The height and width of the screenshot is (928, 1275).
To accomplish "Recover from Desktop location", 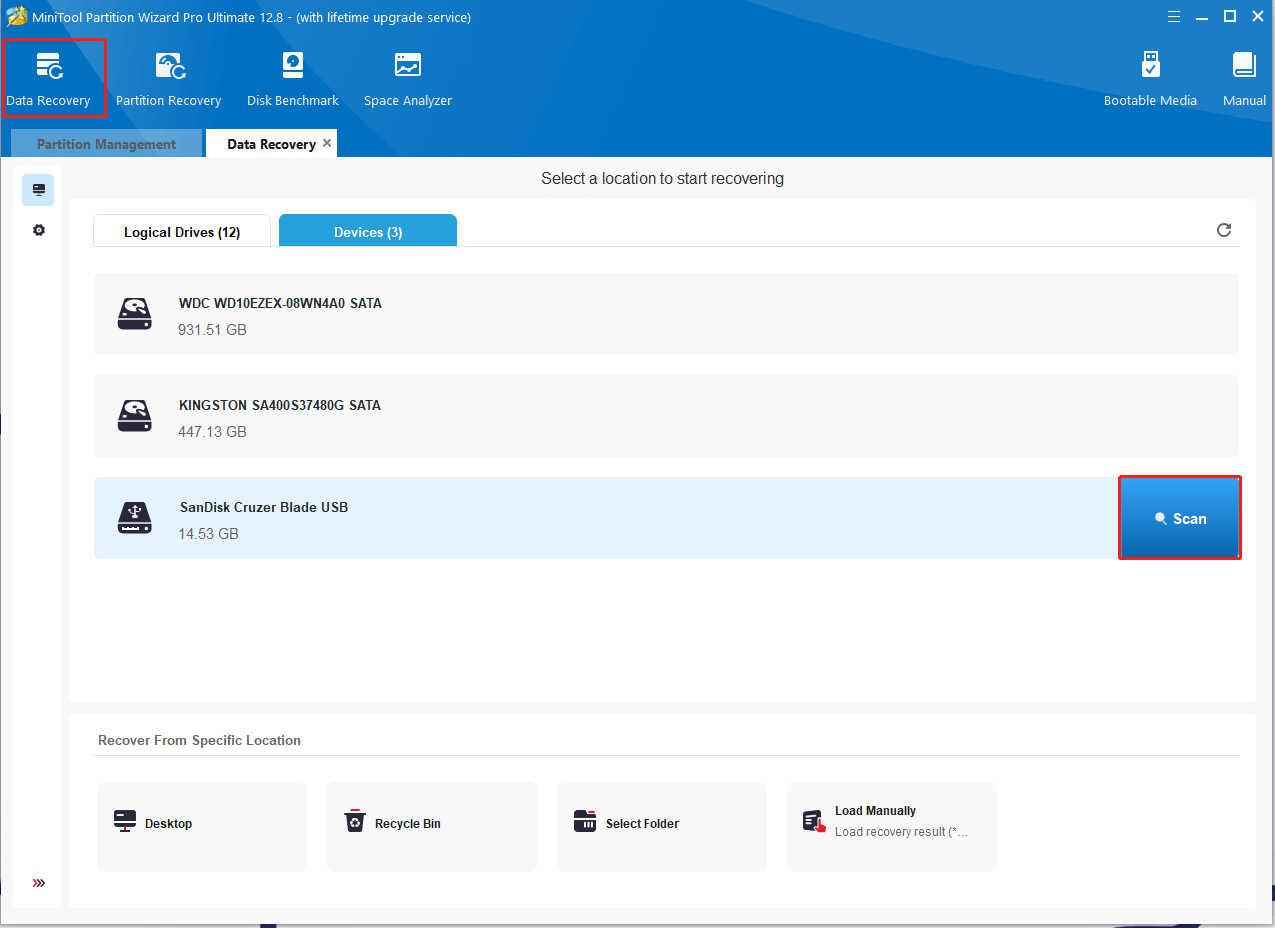I will (x=202, y=827).
